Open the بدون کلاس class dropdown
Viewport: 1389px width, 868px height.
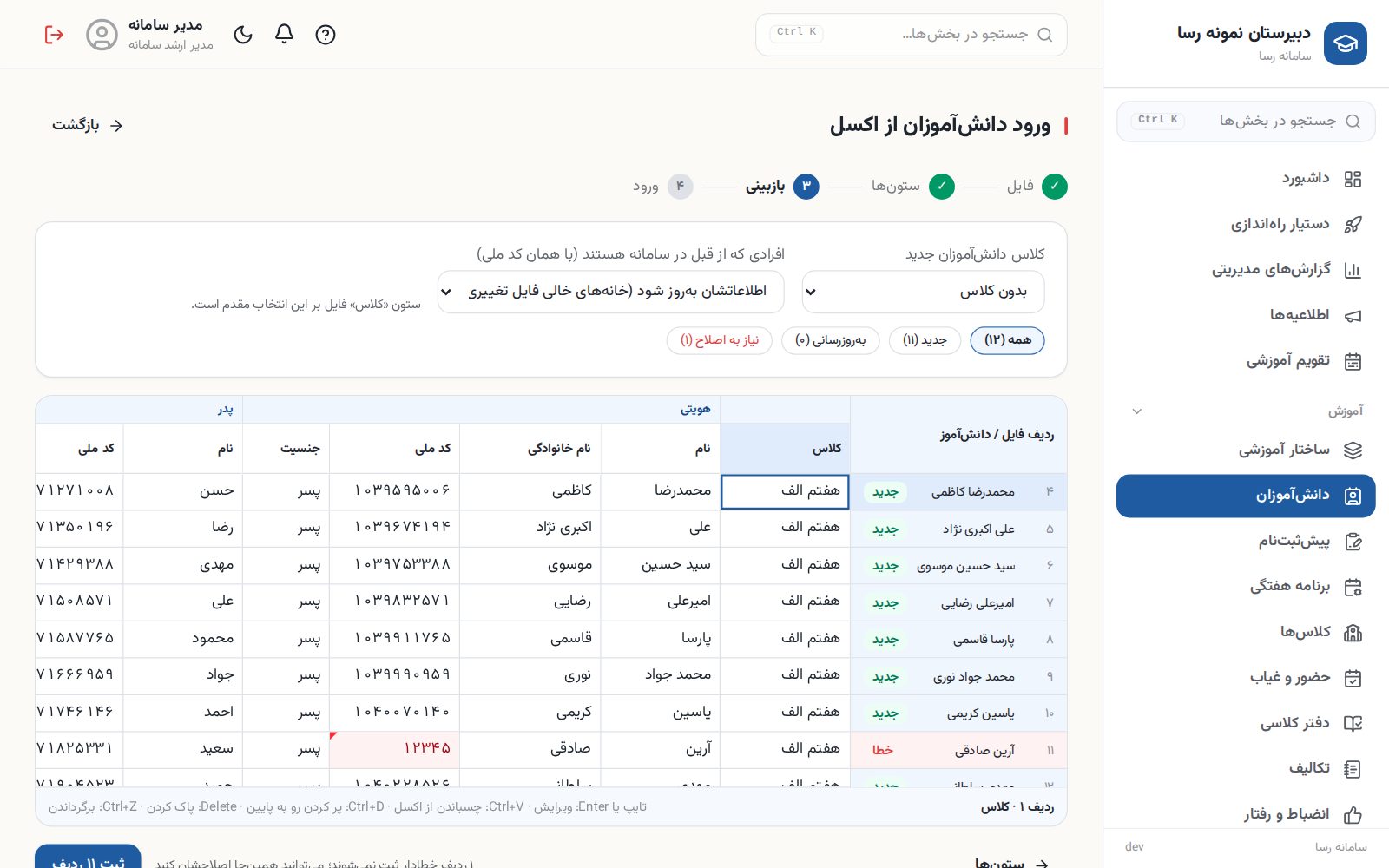pyautogui.click(x=923, y=292)
